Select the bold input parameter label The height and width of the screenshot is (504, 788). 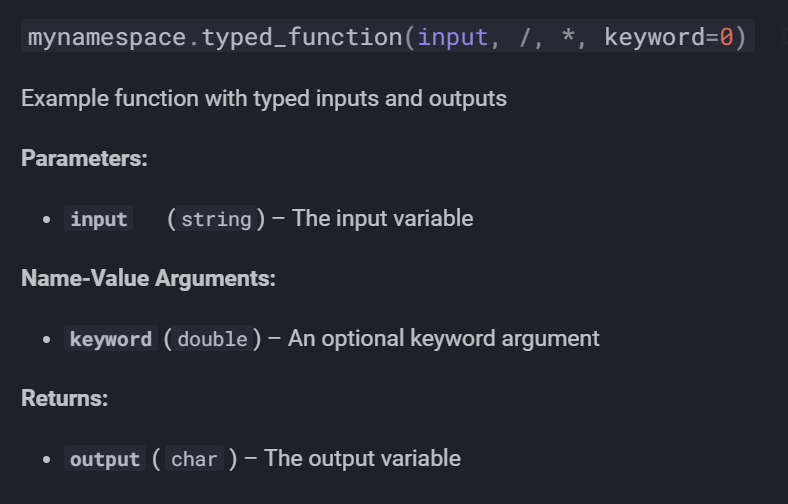pyautogui.click(x=98, y=219)
